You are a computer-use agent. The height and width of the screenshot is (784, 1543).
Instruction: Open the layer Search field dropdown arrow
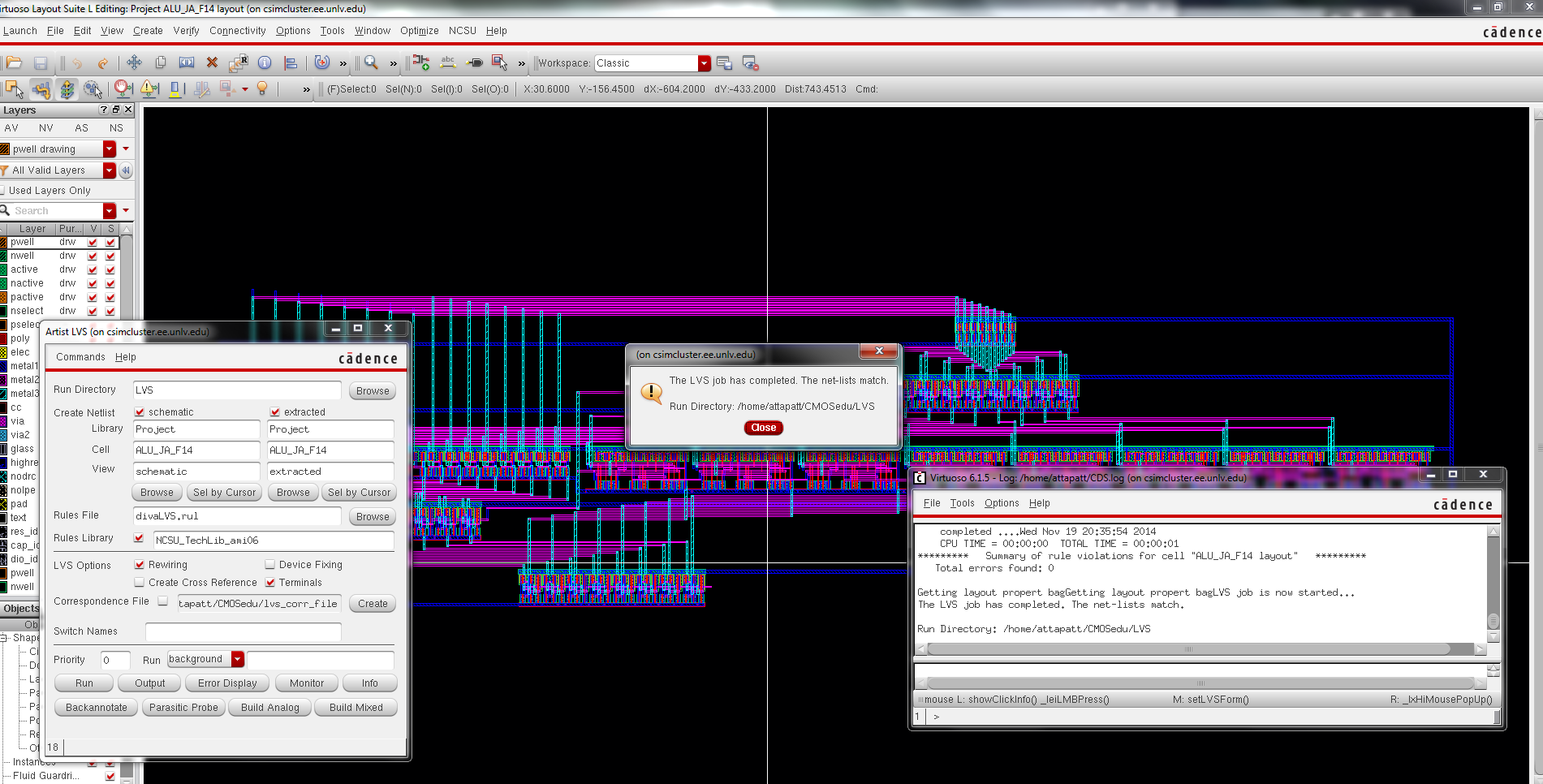pyautogui.click(x=110, y=211)
